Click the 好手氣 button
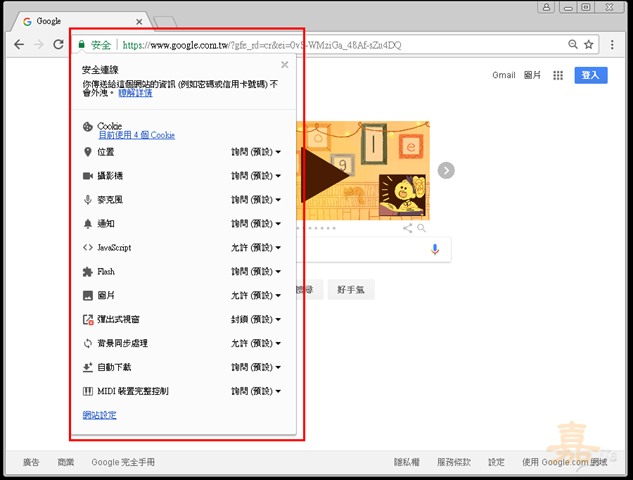 (351, 289)
